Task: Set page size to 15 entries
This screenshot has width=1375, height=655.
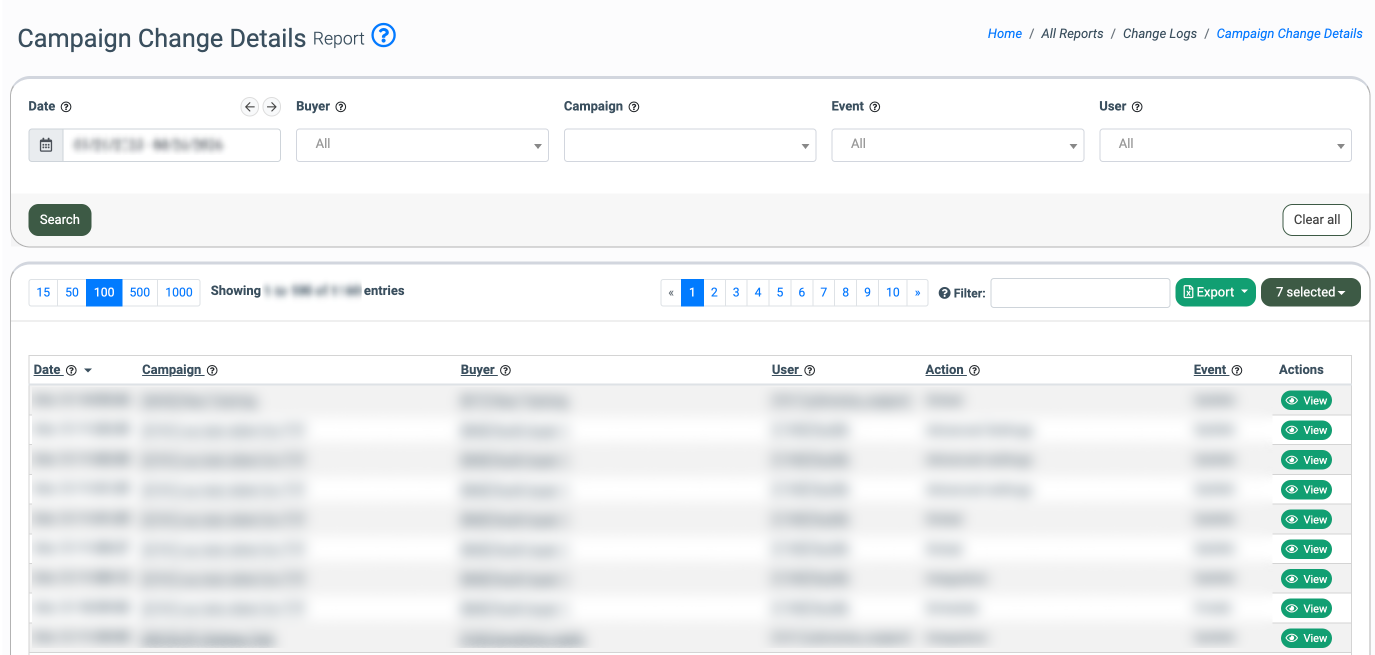Action: (43, 292)
